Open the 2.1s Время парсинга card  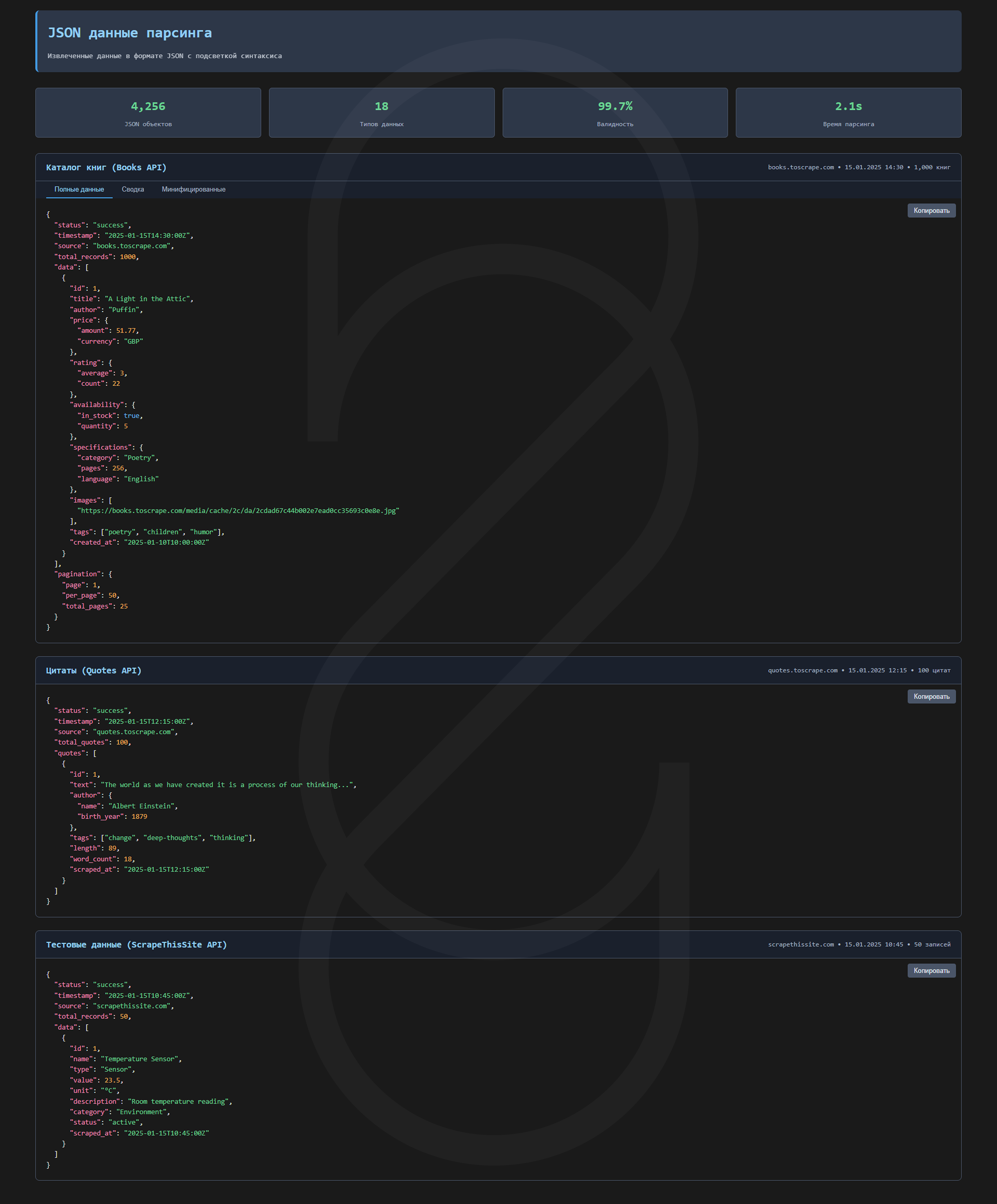point(848,112)
